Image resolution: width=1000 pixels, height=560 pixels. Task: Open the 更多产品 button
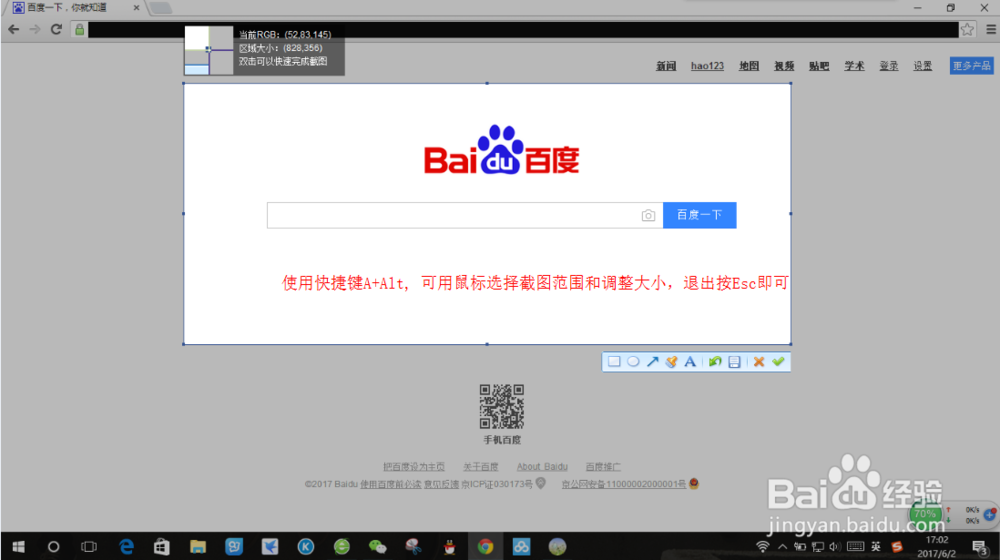click(971, 66)
